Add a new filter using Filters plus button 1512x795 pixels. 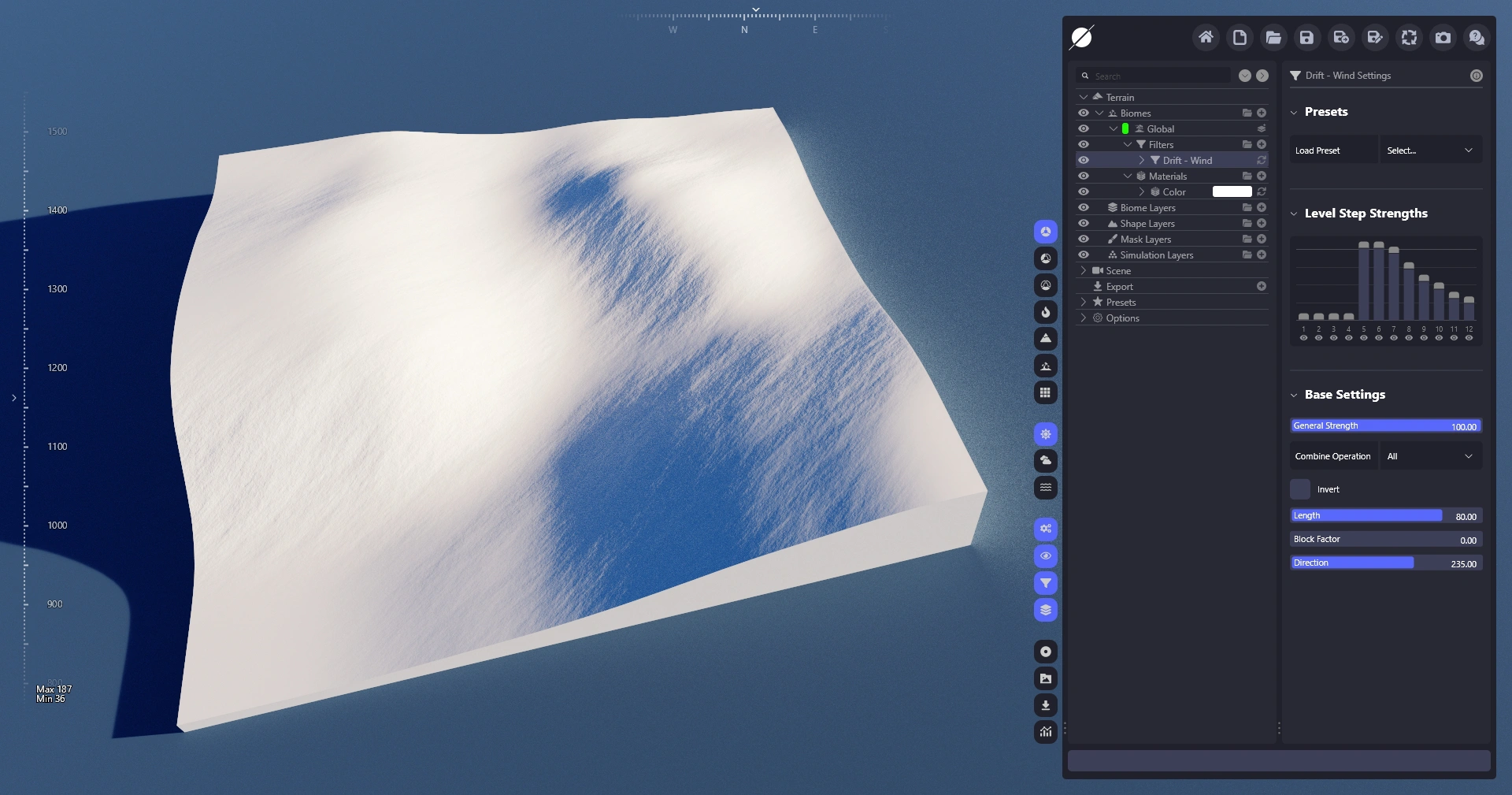1262,144
